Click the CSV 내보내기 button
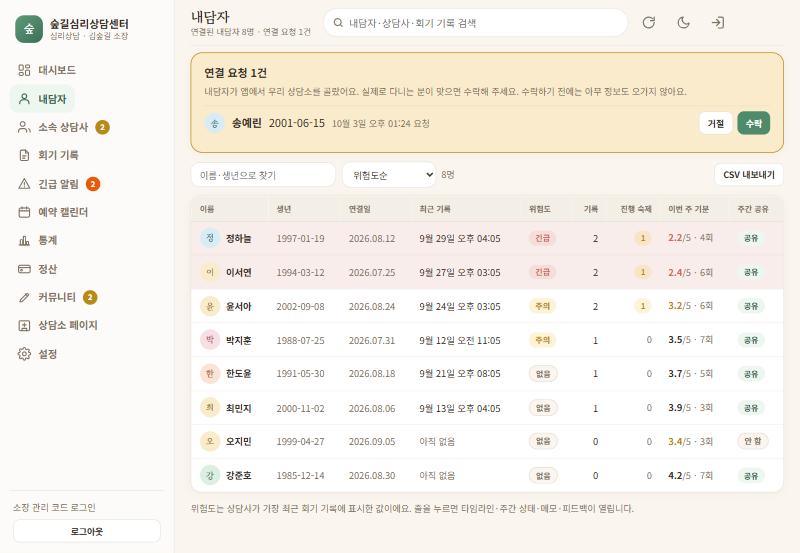Screen dimensions: 800x553 [x=748, y=175]
